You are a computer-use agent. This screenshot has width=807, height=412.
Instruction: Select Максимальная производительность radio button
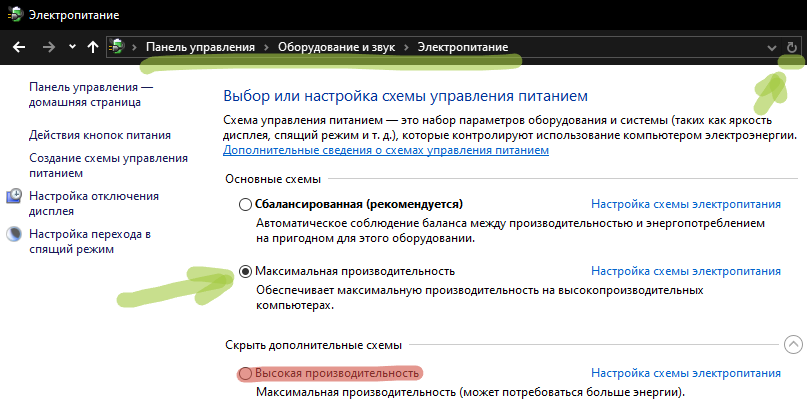245,272
